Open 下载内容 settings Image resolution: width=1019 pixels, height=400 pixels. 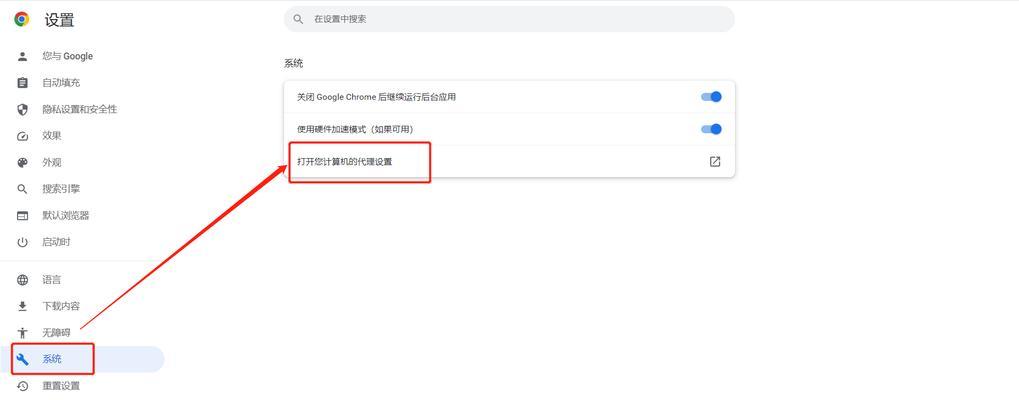point(61,306)
